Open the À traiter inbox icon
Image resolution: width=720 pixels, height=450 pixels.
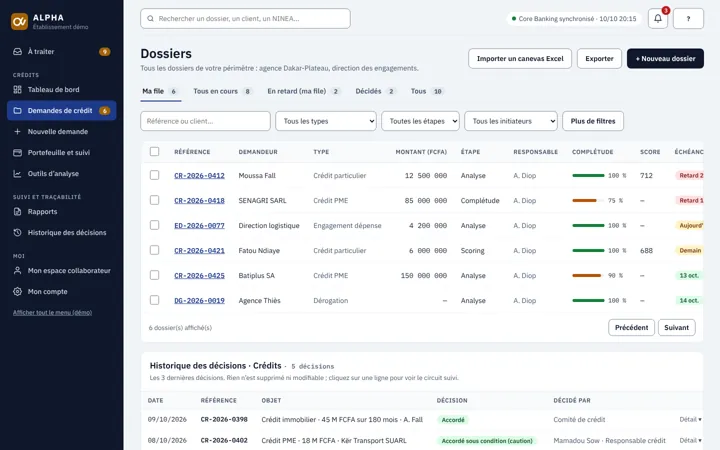point(17,51)
